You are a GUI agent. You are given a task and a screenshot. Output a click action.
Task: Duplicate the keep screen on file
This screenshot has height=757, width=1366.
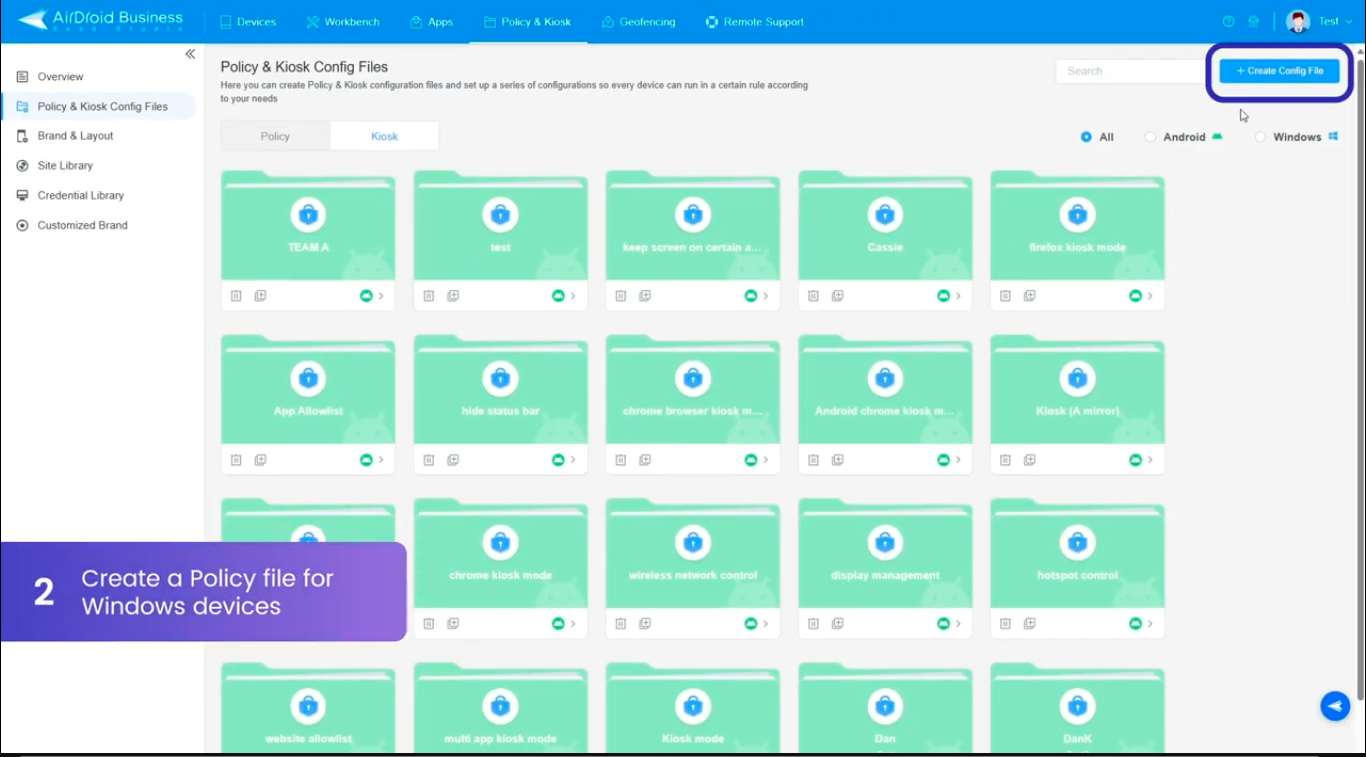645,296
